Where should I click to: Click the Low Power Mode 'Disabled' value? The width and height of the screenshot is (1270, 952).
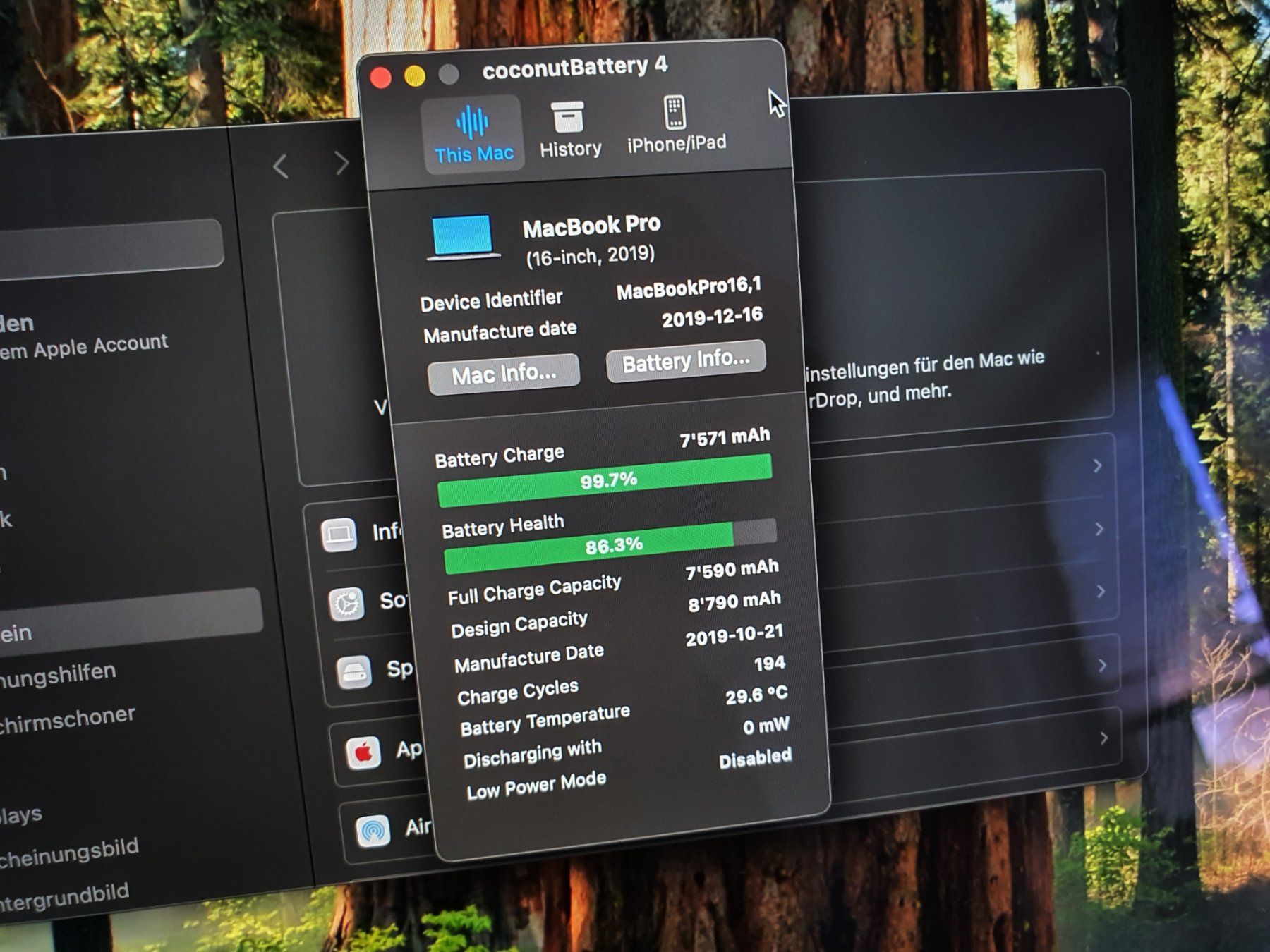click(755, 758)
